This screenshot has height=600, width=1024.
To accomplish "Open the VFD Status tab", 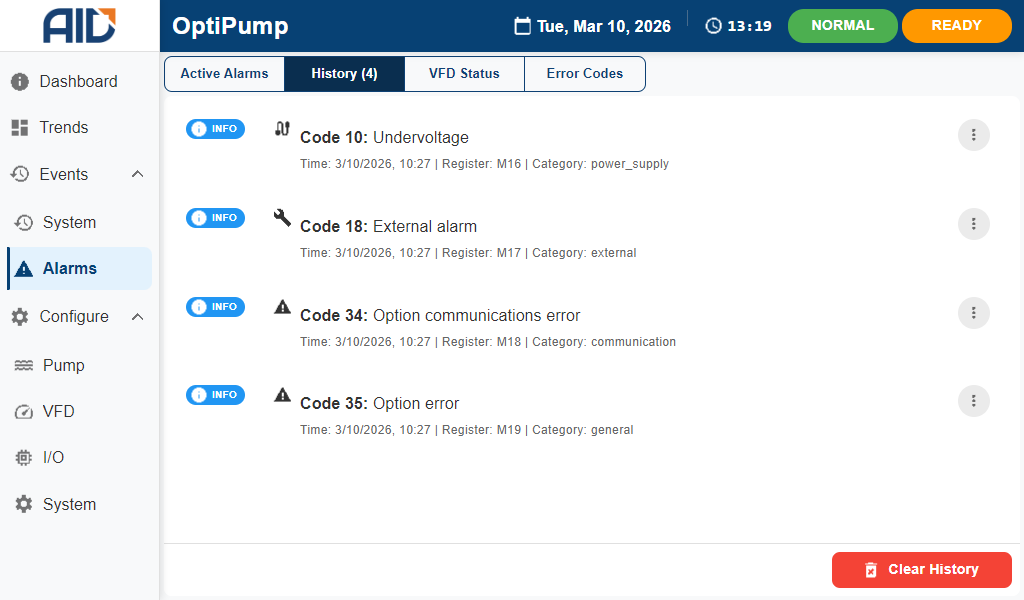I will [464, 74].
